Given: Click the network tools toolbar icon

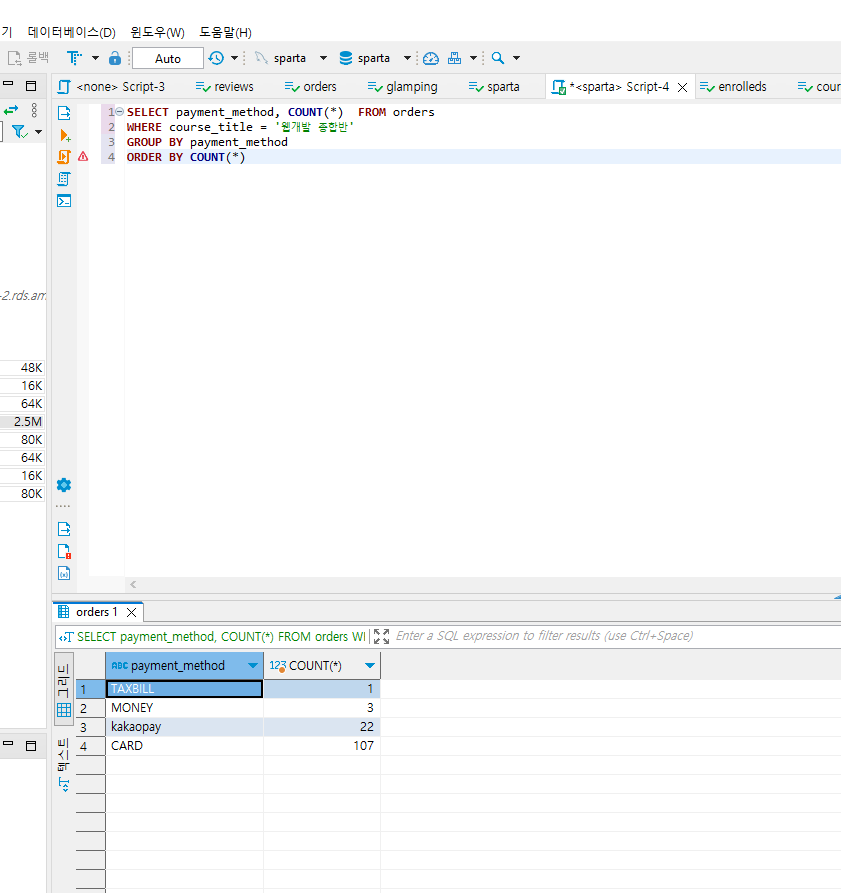Looking at the screenshot, I should point(454,58).
